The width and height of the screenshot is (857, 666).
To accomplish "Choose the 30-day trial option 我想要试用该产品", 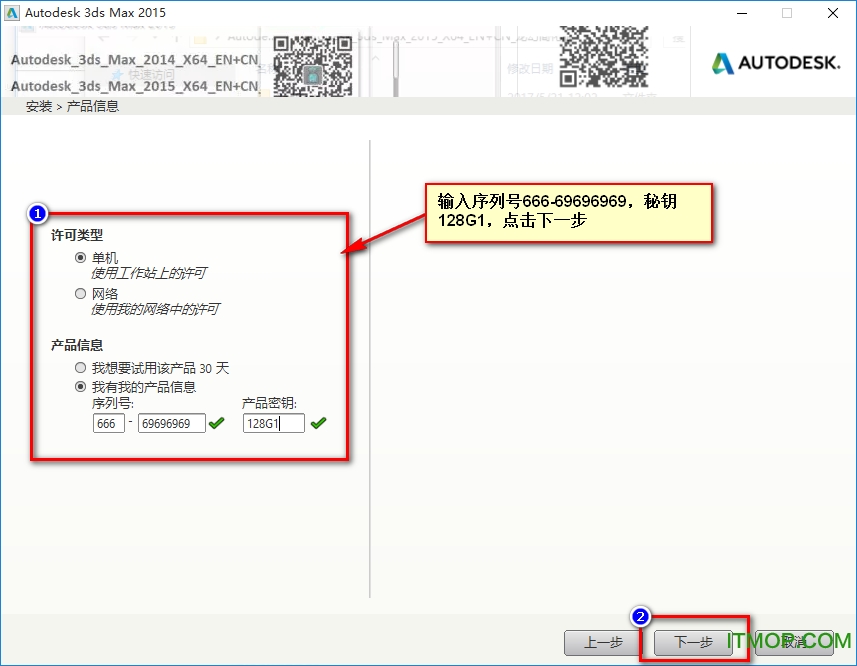I will pos(80,368).
